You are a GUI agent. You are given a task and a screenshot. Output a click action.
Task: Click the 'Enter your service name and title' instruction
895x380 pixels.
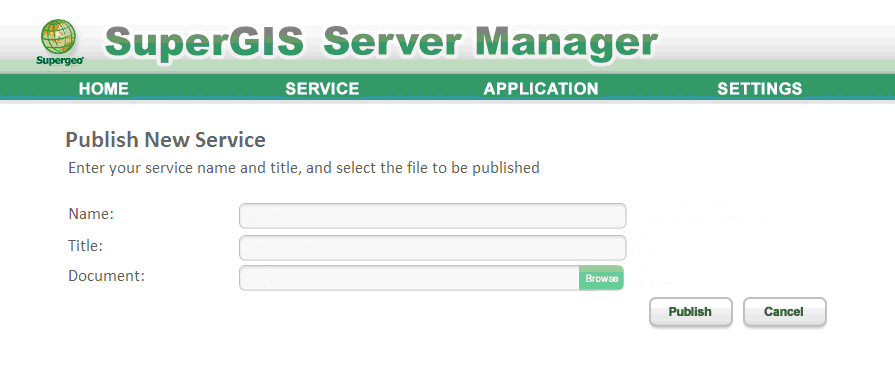click(x=304, y=168)
